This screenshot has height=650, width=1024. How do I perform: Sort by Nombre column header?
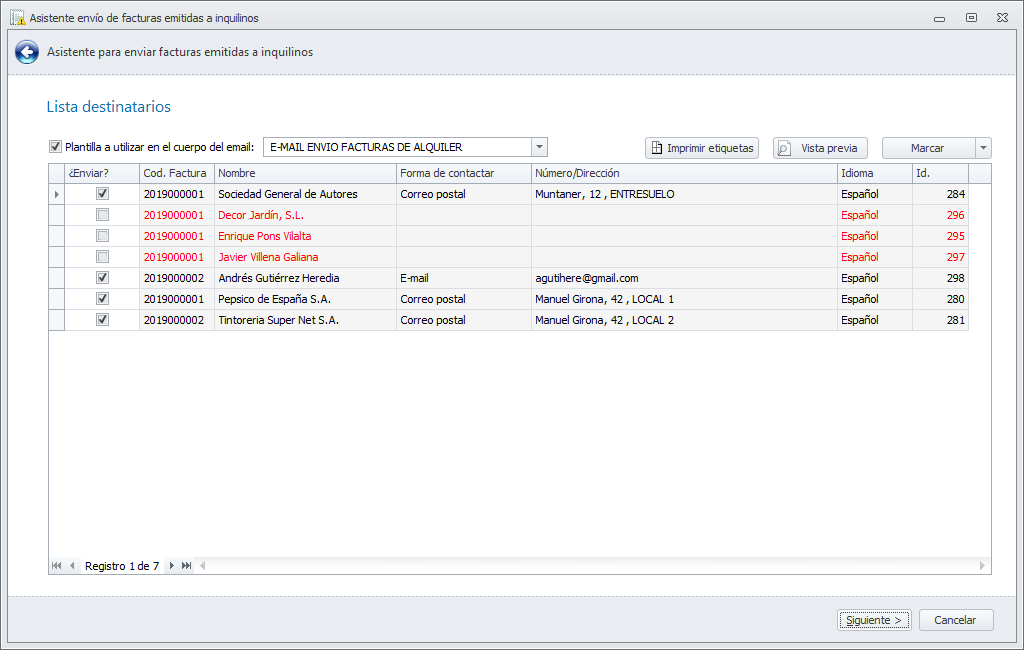click(305, 173)
